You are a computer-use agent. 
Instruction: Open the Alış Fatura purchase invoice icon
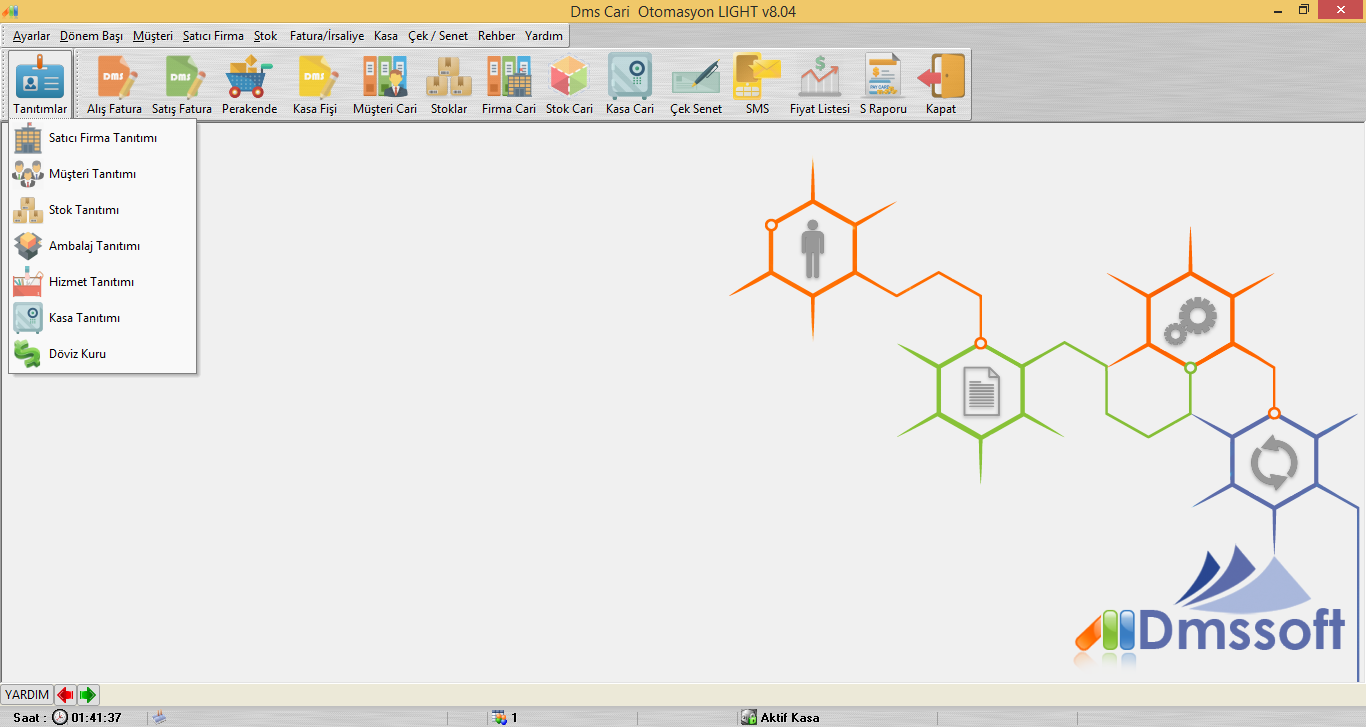point(114,78)
